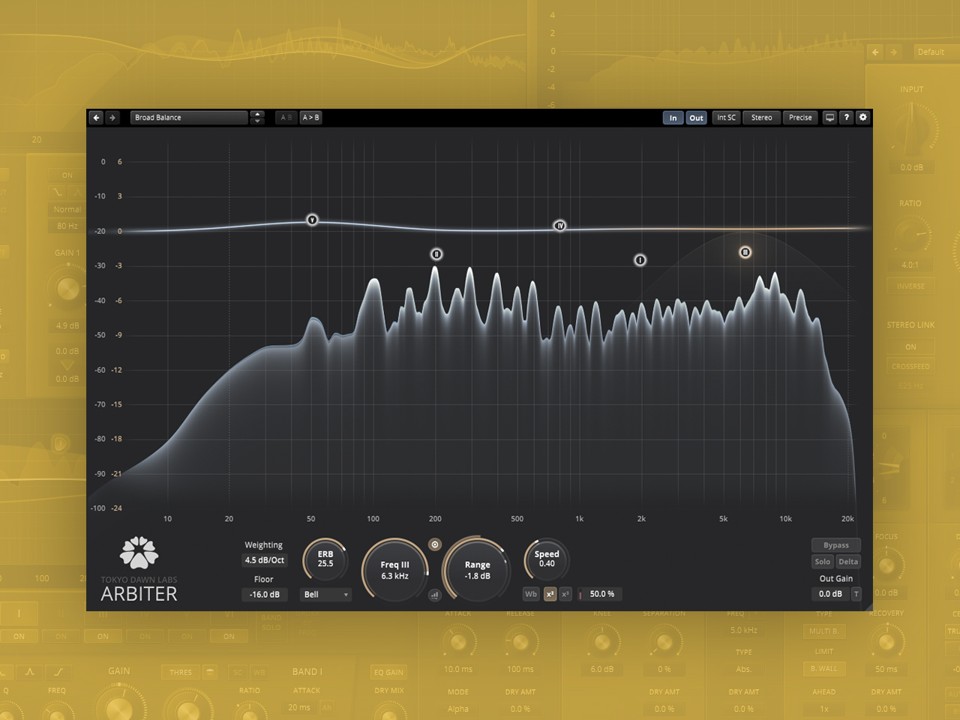This screenshot has height=720, width=960.
Task: Select band node V on the curve
Action: (x=312, y=220)
